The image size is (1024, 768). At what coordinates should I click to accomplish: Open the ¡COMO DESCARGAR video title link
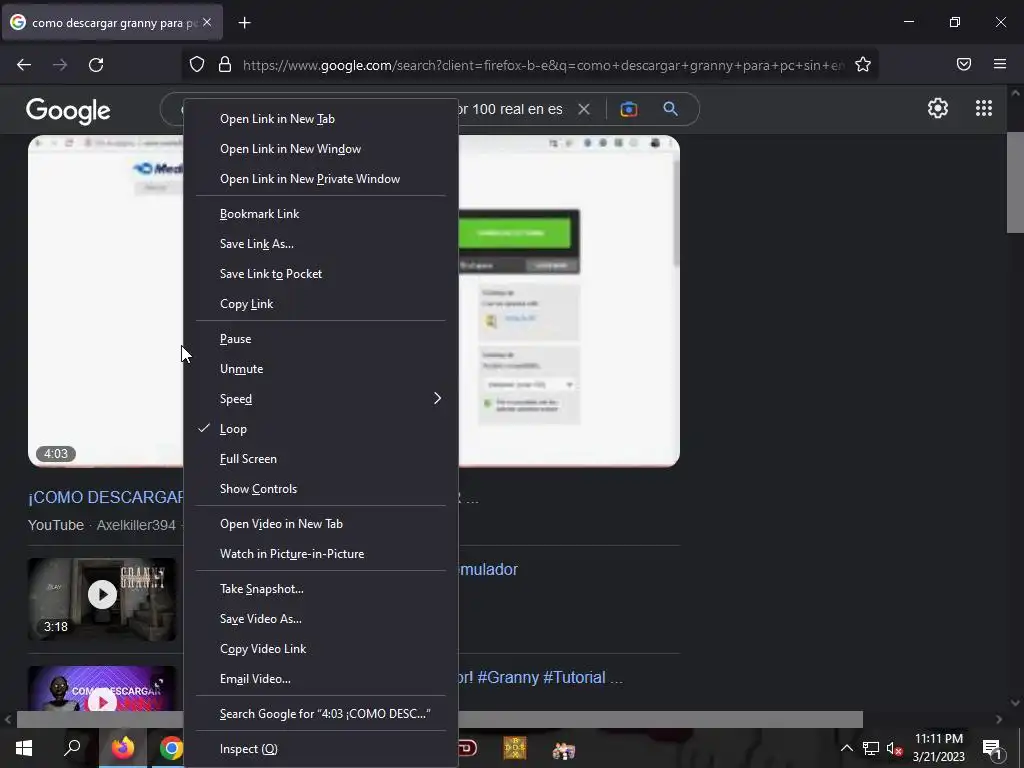[106, 498]
